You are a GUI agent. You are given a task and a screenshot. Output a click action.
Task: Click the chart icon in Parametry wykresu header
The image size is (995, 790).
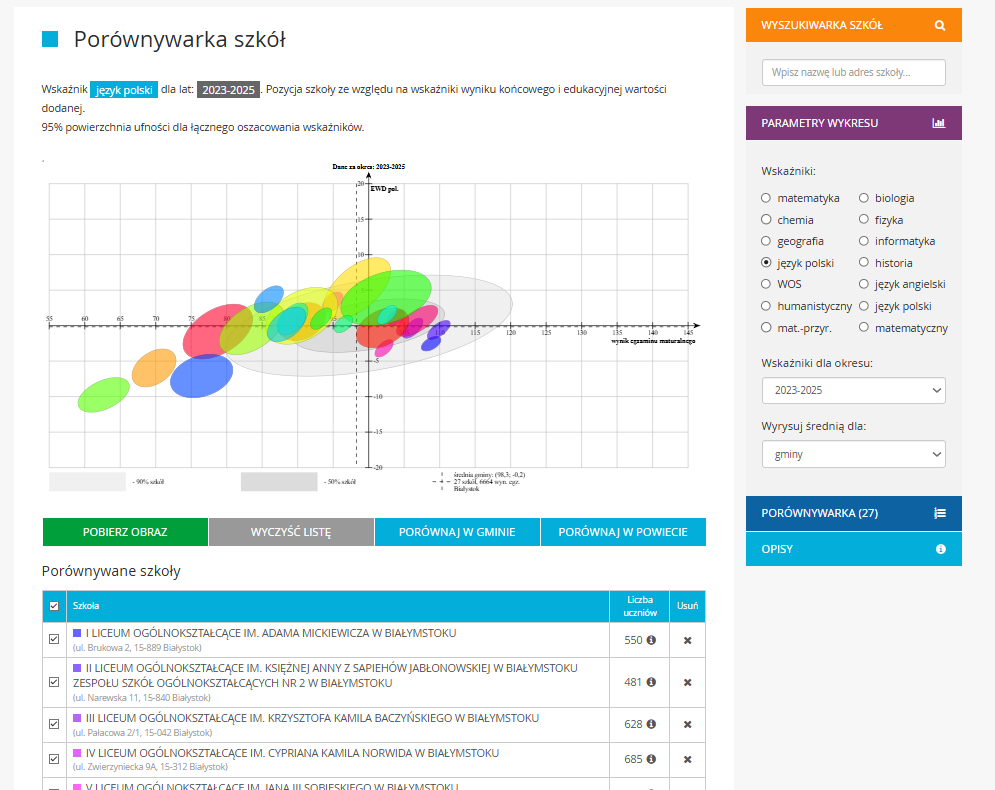coord(938,123)
